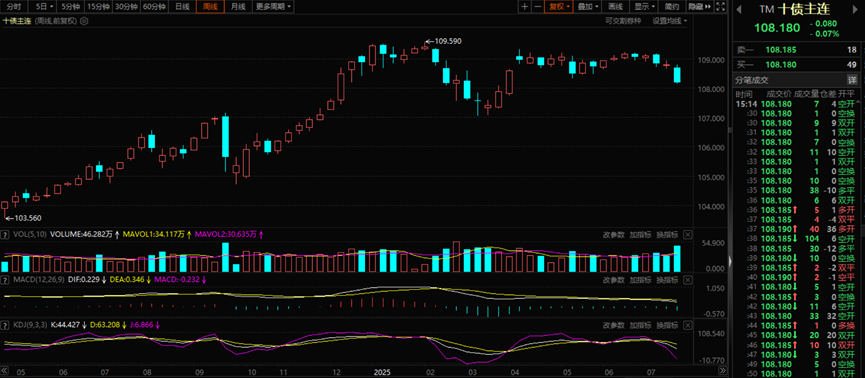Open chart settings gear beside 十债主连
The width and height of the screenshot is (865, 378).
point(84,21)
